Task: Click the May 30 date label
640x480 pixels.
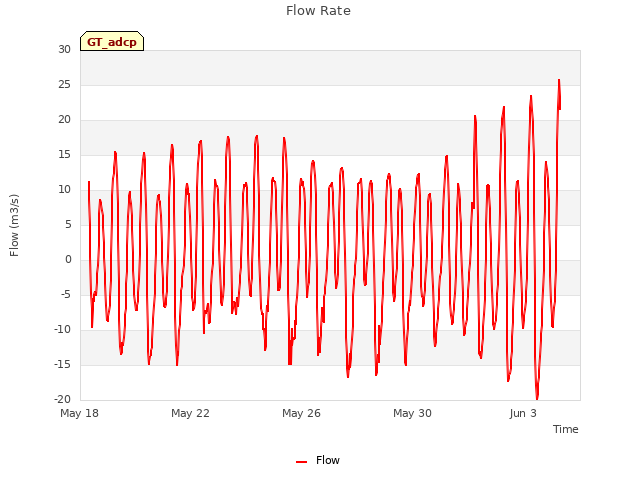Action: [412, 413]
